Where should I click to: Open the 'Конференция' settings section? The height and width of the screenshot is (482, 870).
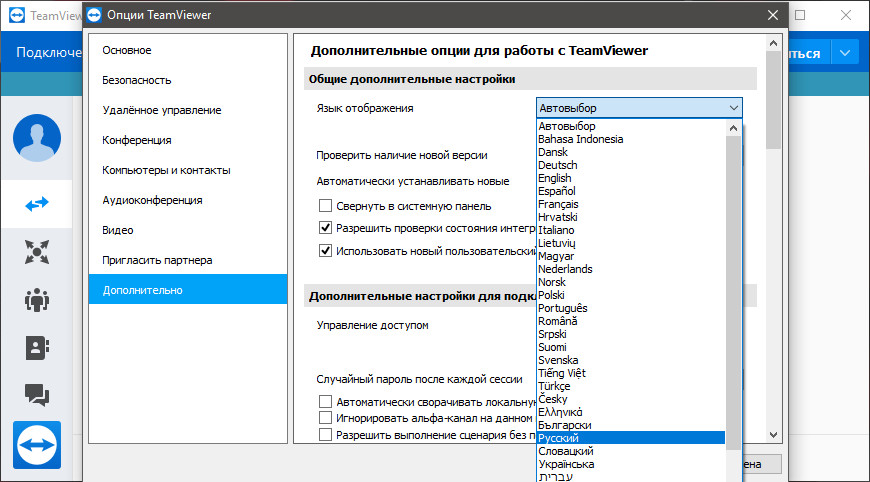pos(188,140)
